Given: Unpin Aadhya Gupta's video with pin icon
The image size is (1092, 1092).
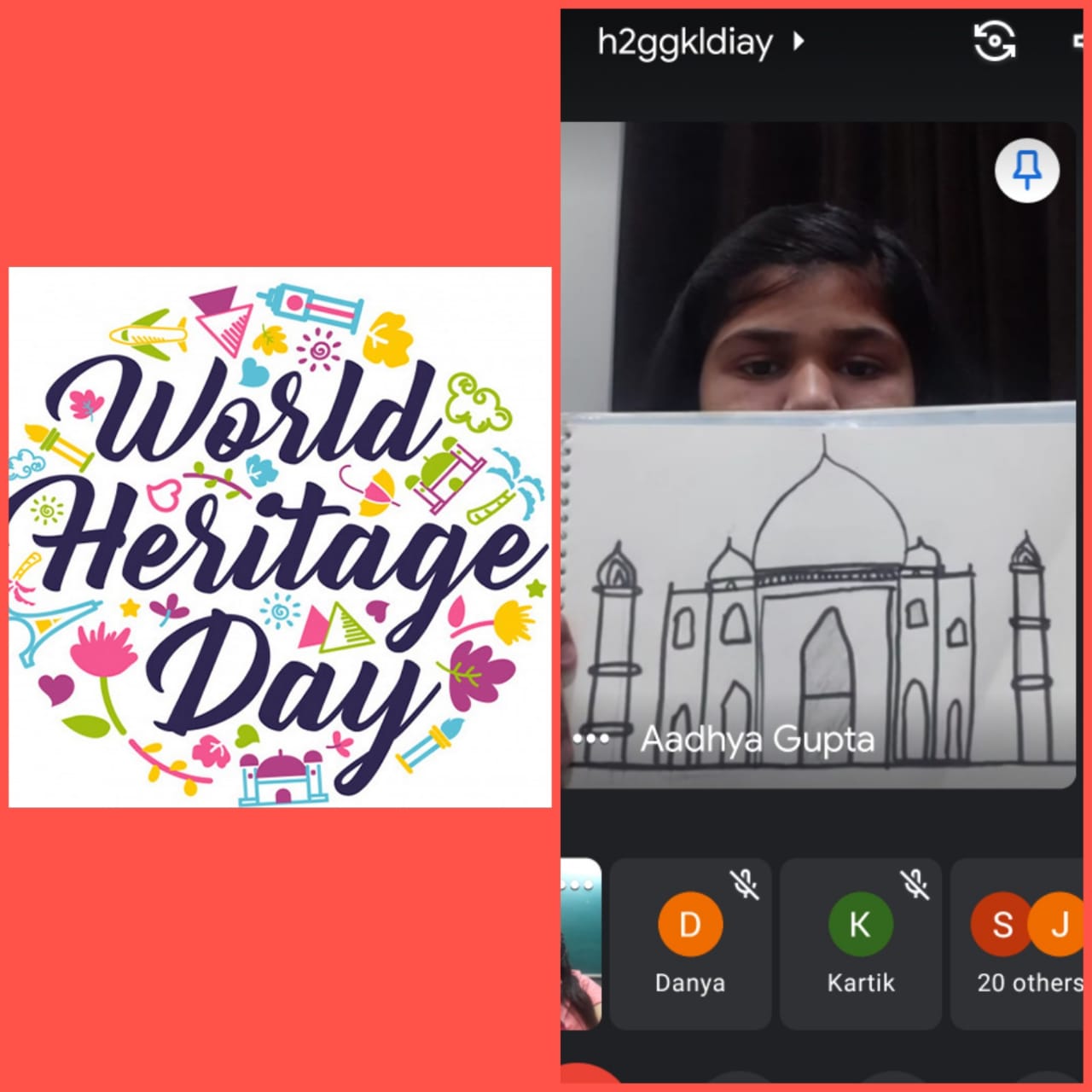Looking at the screenshot, I should tap(1027, 171).
